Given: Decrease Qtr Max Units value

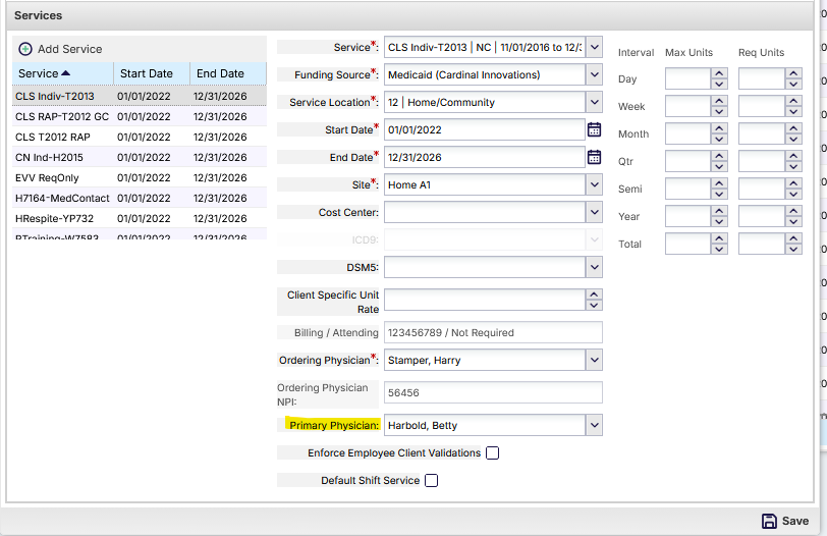Looking at the screenshot, I should tap(719, 167).
